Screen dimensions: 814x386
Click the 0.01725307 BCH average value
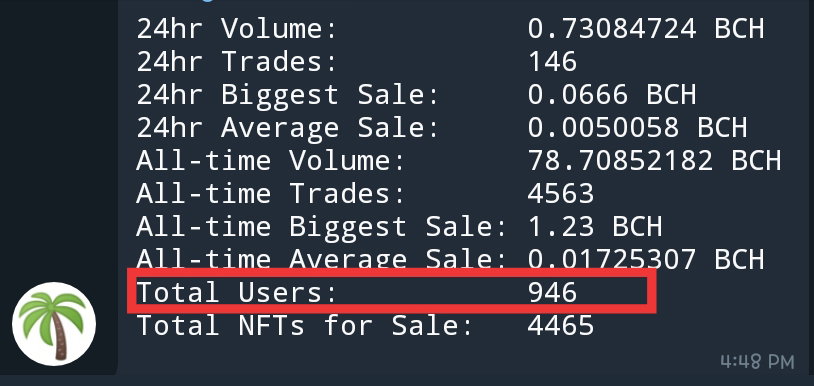point(646,258)
